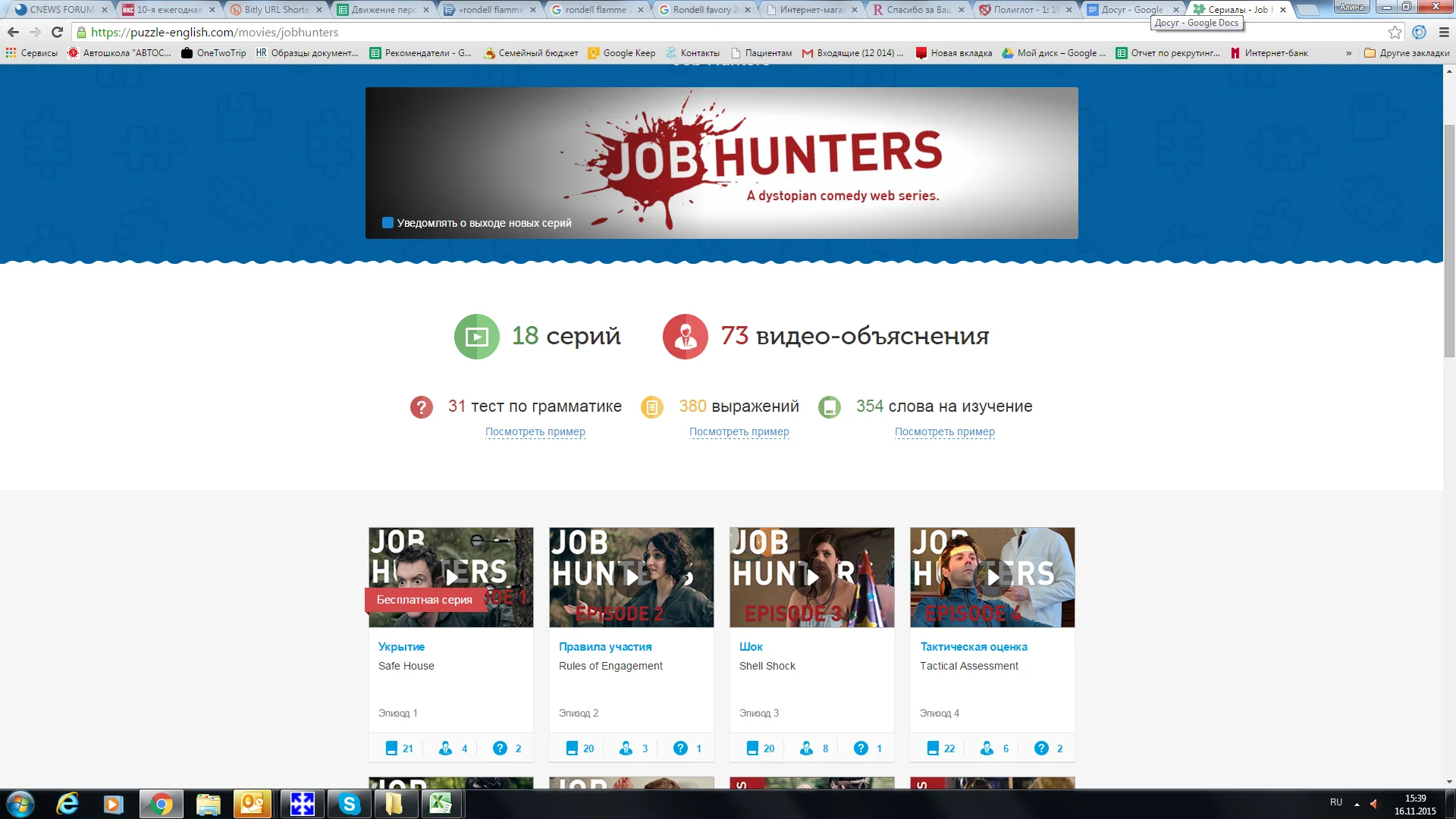Show hidden system tray icons arrow

[x=1357, y=804]
